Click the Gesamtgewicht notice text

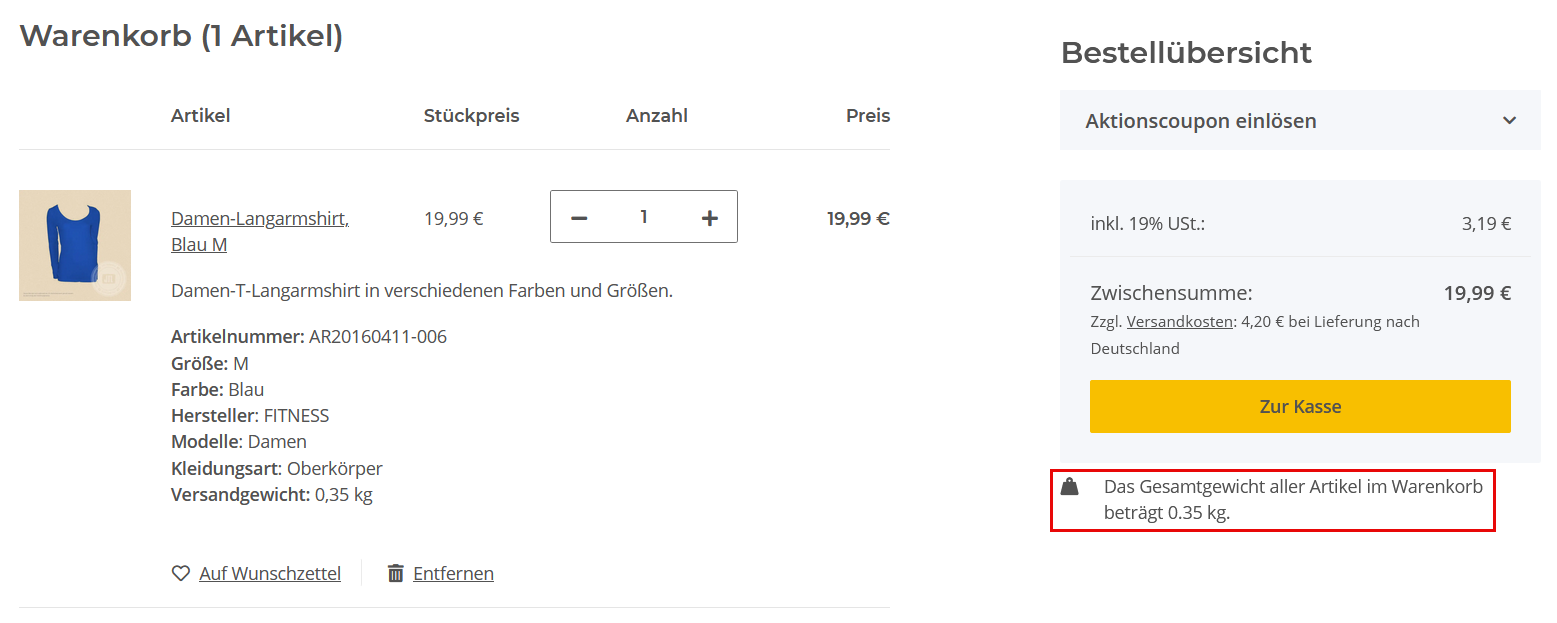tap(1292, 499)
